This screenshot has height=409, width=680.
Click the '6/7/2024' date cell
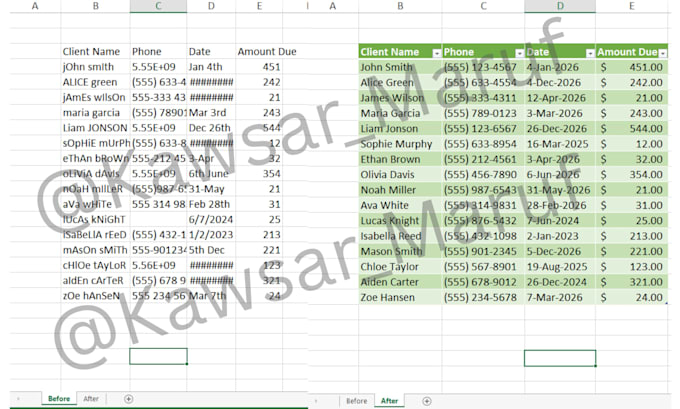tap(211, 219)
